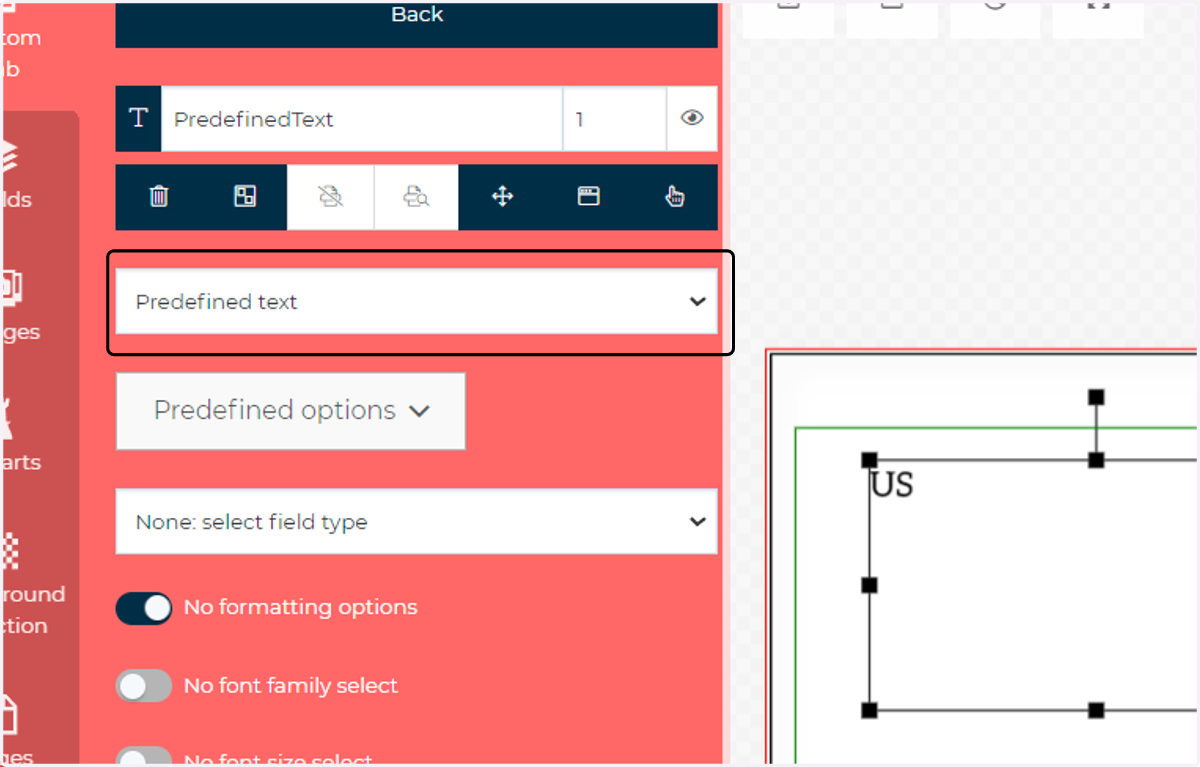Open None: select field type dropdown
Viewport: 1200px width, 767px height.
[416, 521]
